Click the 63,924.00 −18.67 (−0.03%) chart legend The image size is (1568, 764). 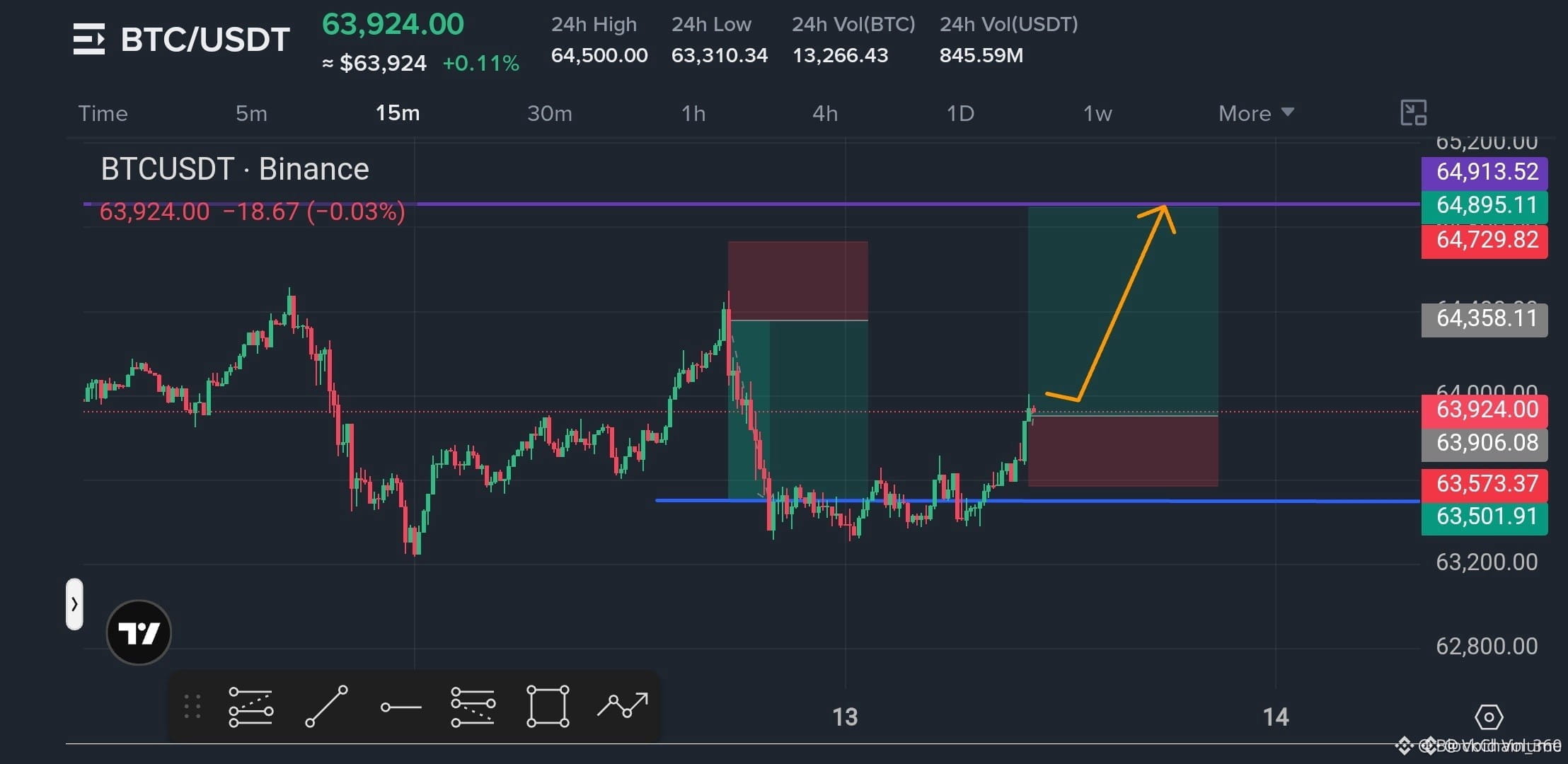point(252,212)
